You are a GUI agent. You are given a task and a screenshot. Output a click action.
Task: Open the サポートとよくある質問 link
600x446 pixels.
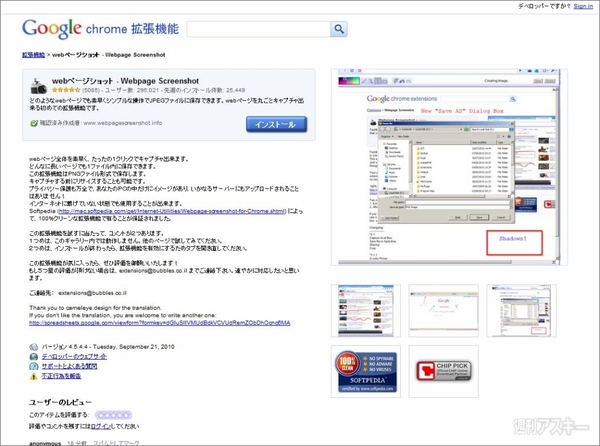[x=69, y=366]
